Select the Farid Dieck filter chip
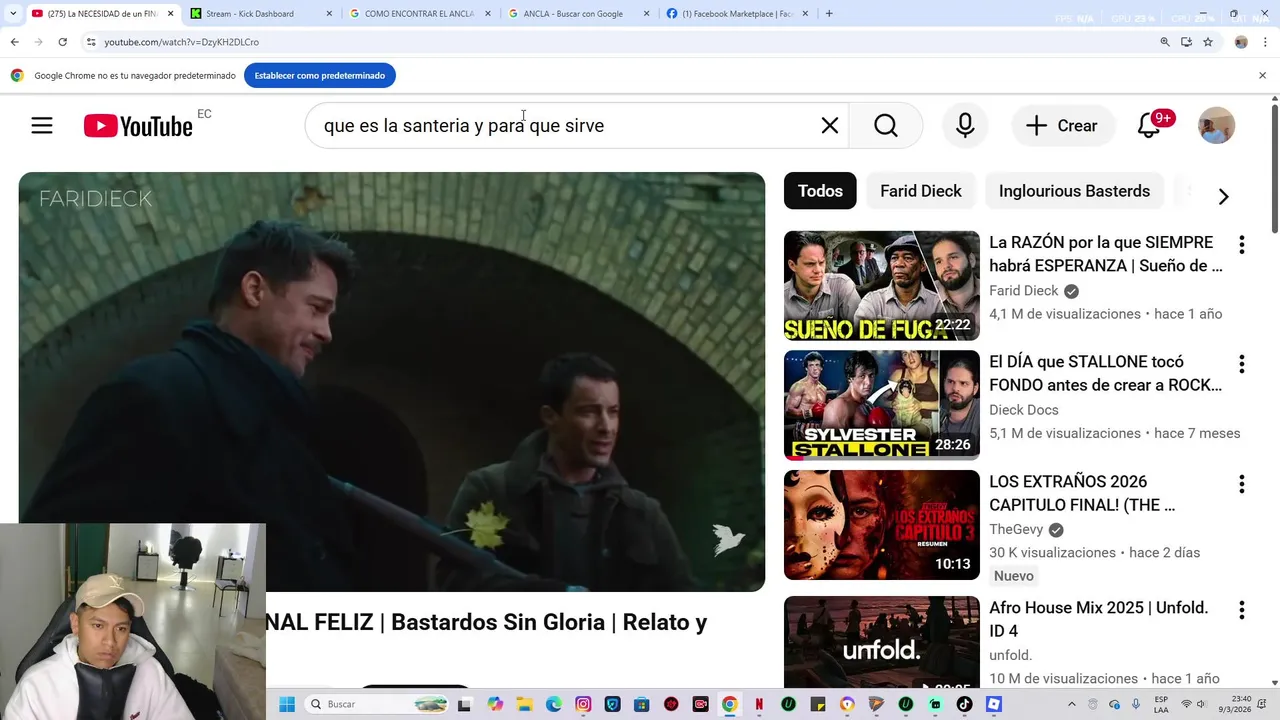The image size is (1280, 720). tap(920, 191)
